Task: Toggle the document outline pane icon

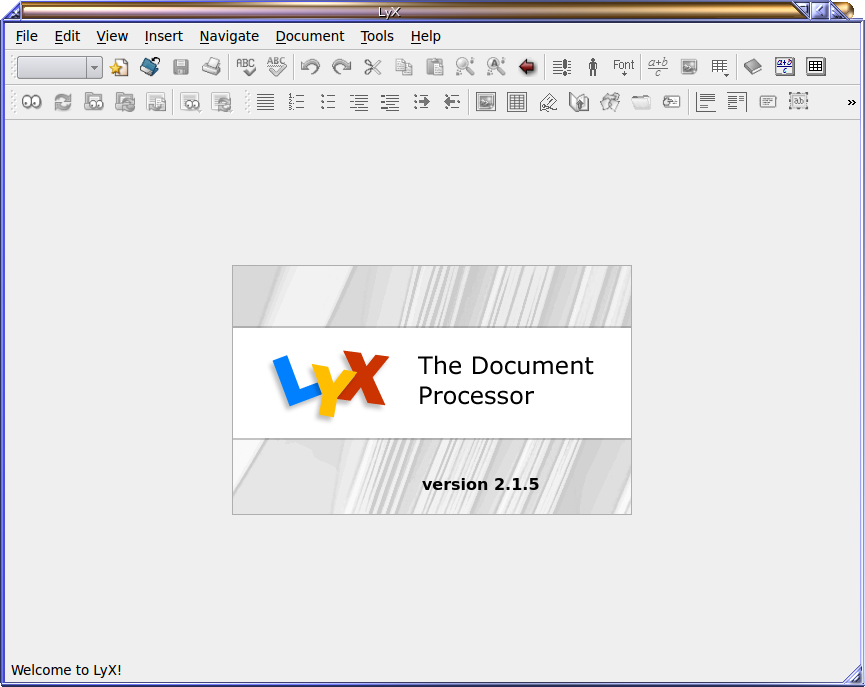Action: (753, 67)
